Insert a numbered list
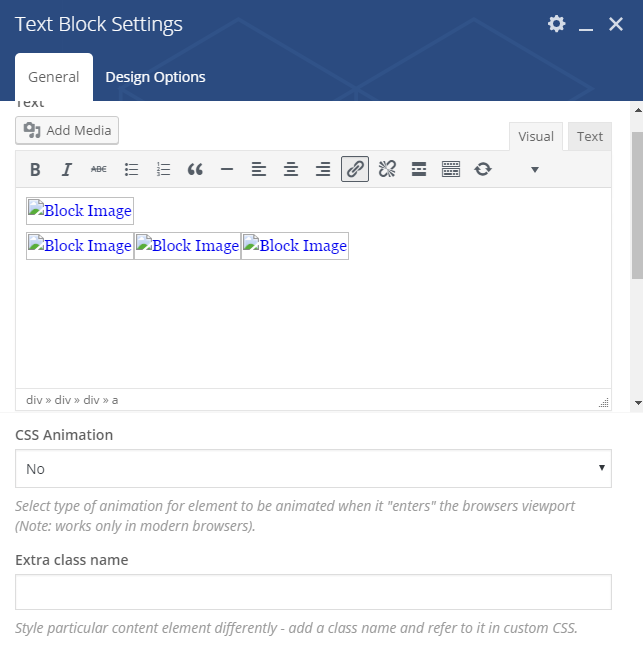This screenshot has width=643, height=651. [x=163, y=169]
